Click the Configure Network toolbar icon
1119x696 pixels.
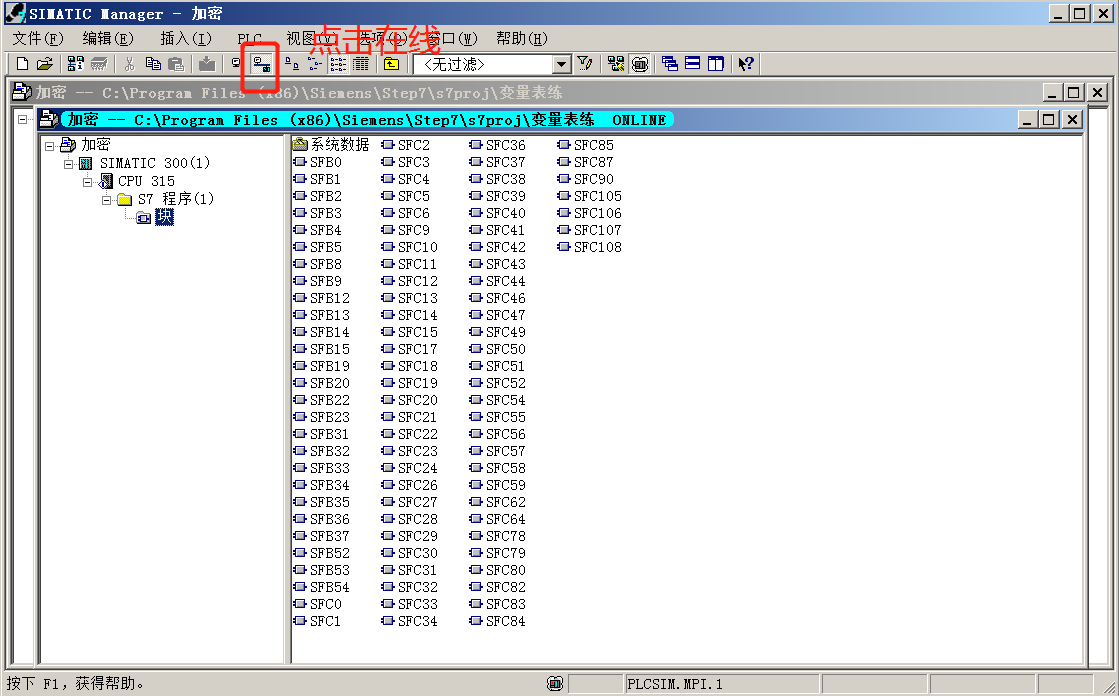pyautogui.click(x=616, y=64)
